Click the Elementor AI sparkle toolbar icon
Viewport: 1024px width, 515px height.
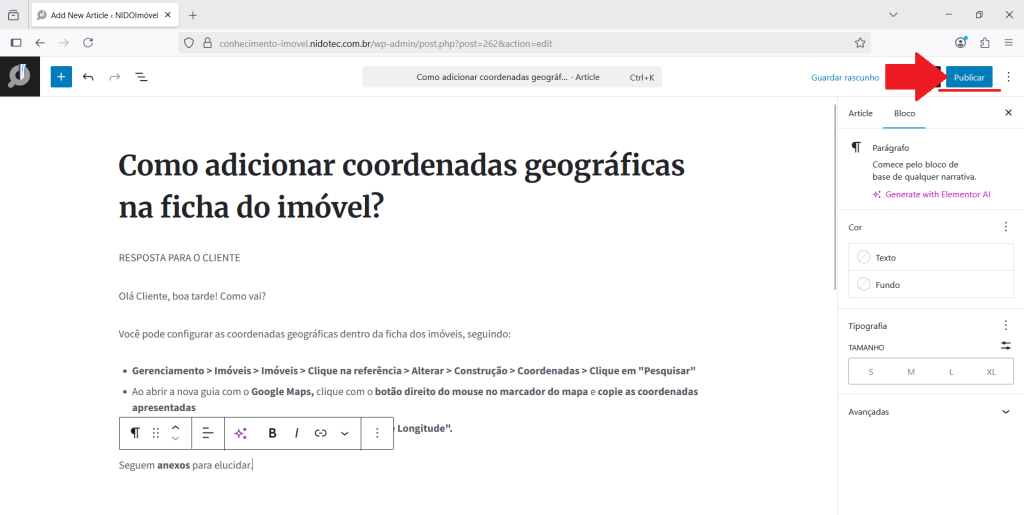point(241,433)
